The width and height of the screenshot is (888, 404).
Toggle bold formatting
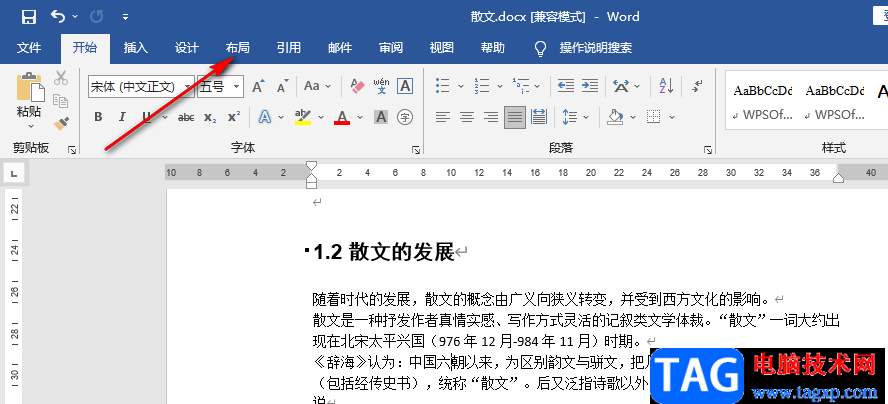click(99, 117)
